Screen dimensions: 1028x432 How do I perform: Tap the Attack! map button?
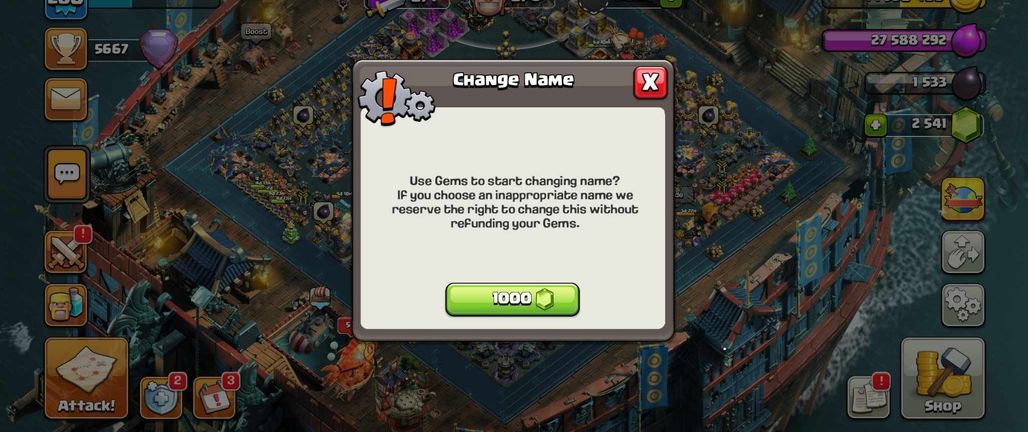point(86,378)
